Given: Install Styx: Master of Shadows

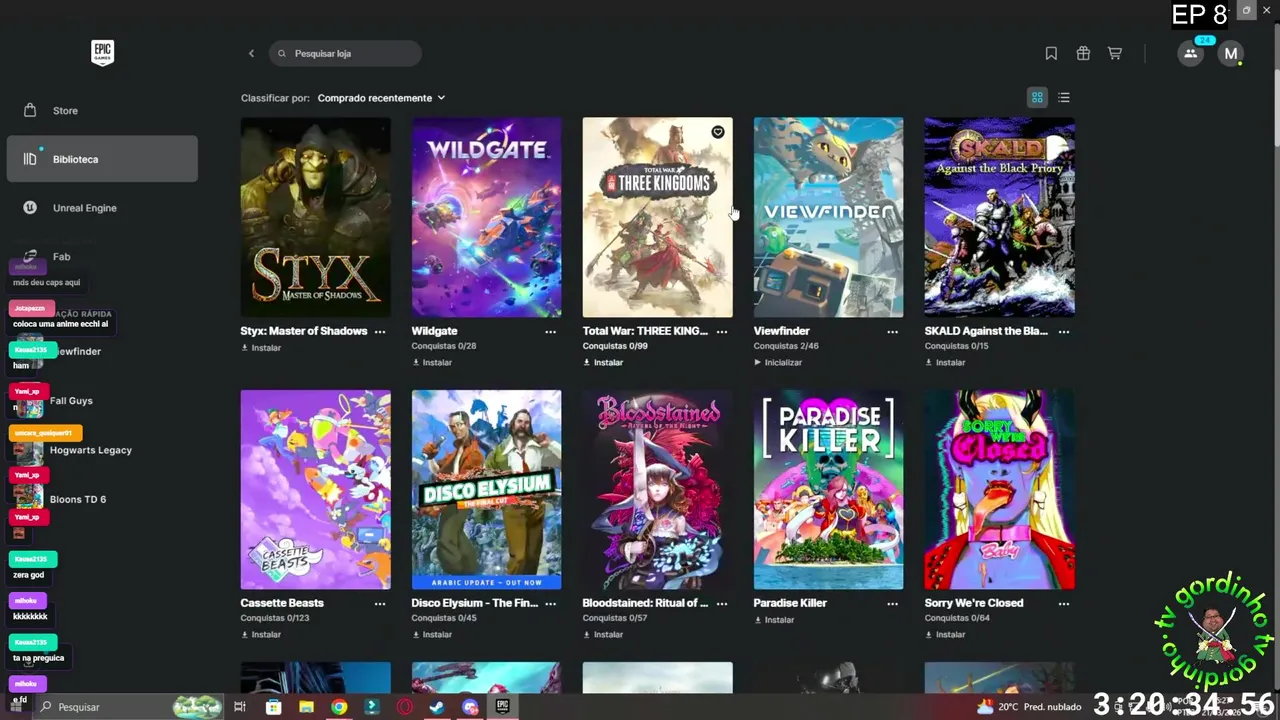Looking at the screenshot, I should (x=261, y=348).
